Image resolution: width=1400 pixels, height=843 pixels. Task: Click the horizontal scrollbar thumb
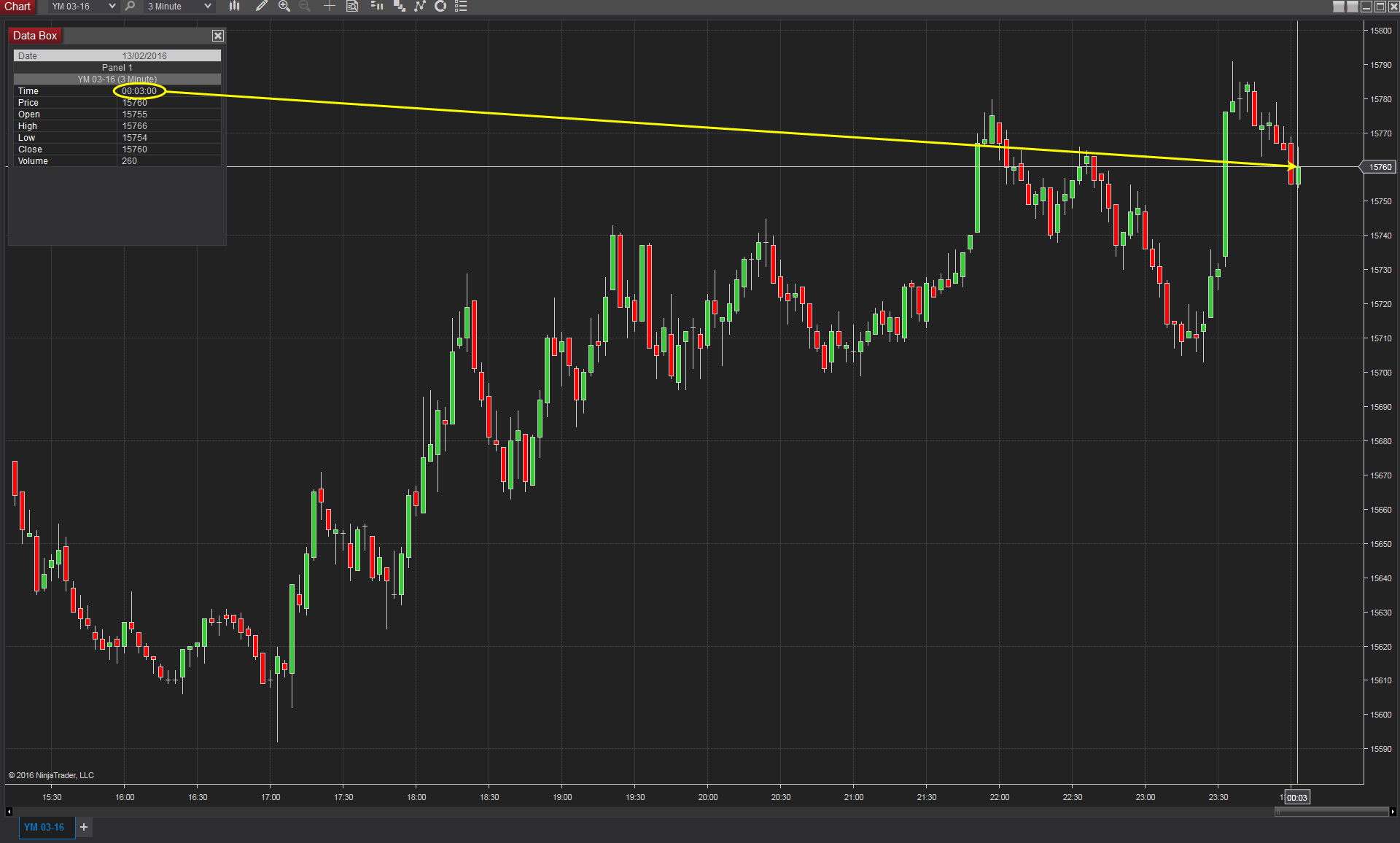point(1331,812)
